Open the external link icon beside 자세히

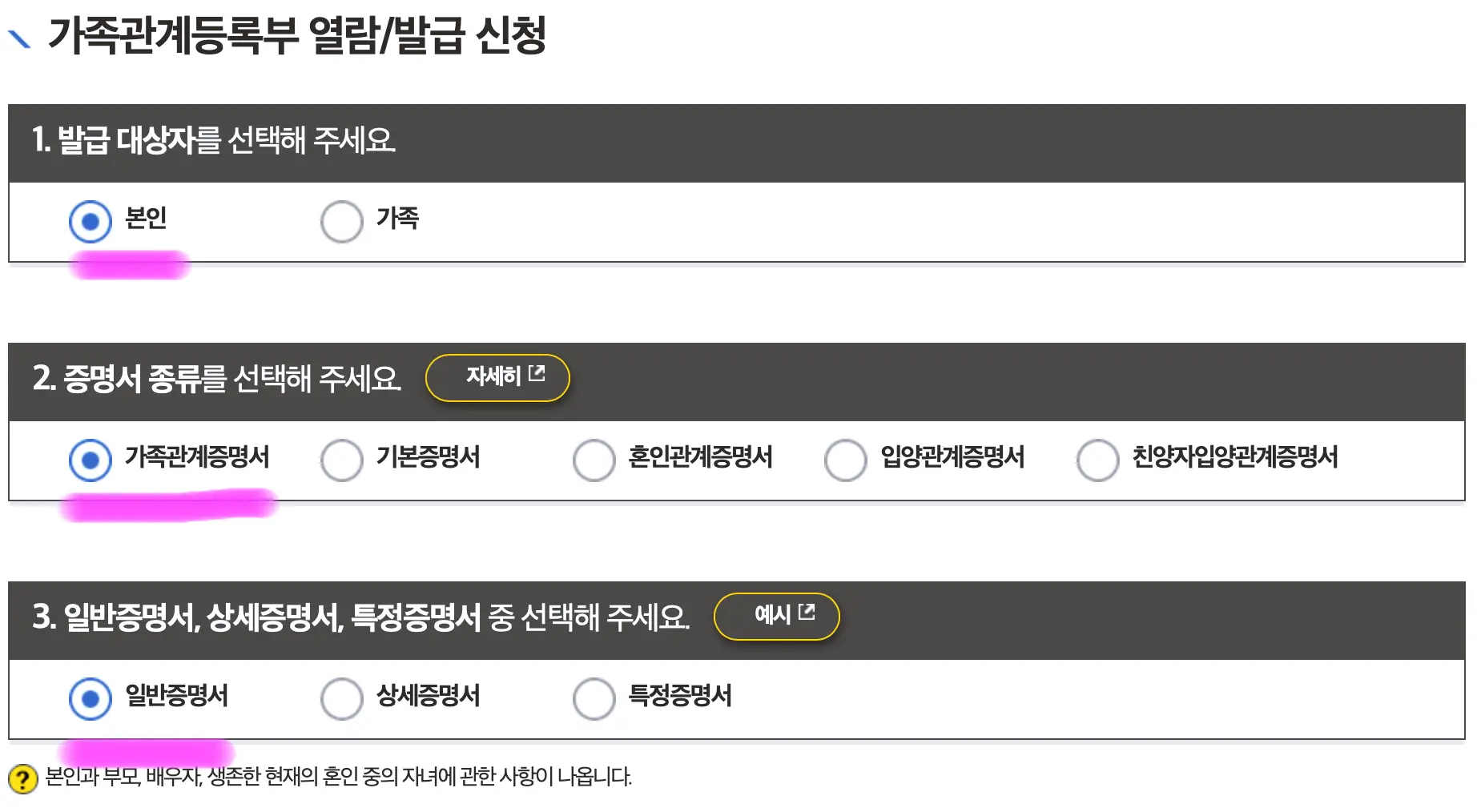pos(538,372)
